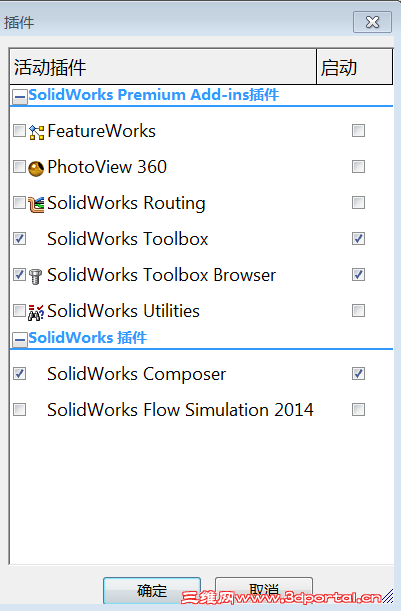Check SolidWorks Routing startup checkbox
The image size is (401, 611).
click(x=358, y=203)
